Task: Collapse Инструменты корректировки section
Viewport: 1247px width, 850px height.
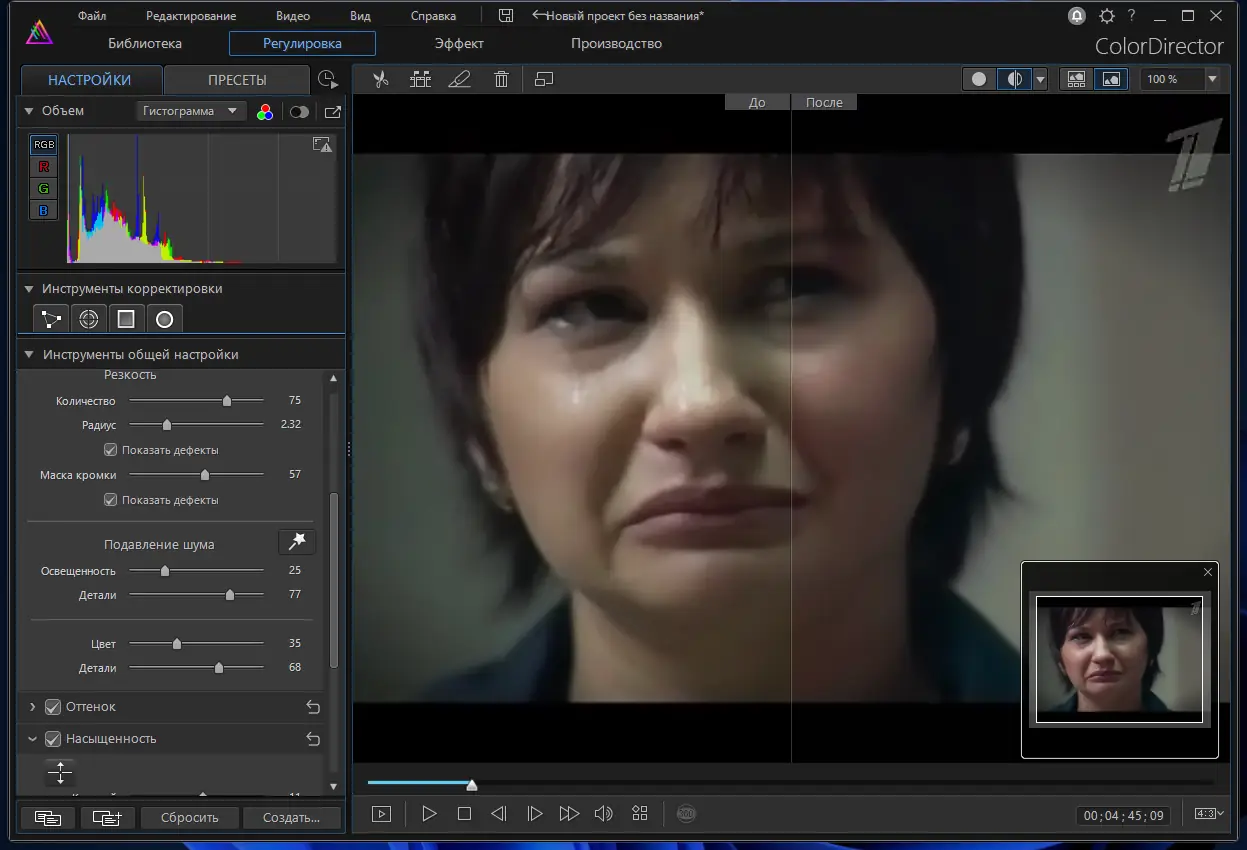Action: (x=29, y=289)
